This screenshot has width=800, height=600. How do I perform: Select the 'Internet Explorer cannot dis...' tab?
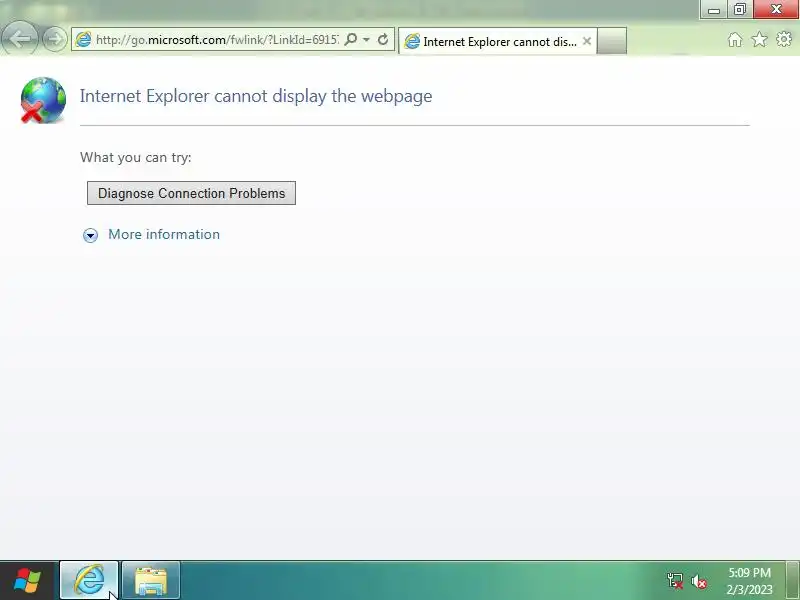point(497,41)
